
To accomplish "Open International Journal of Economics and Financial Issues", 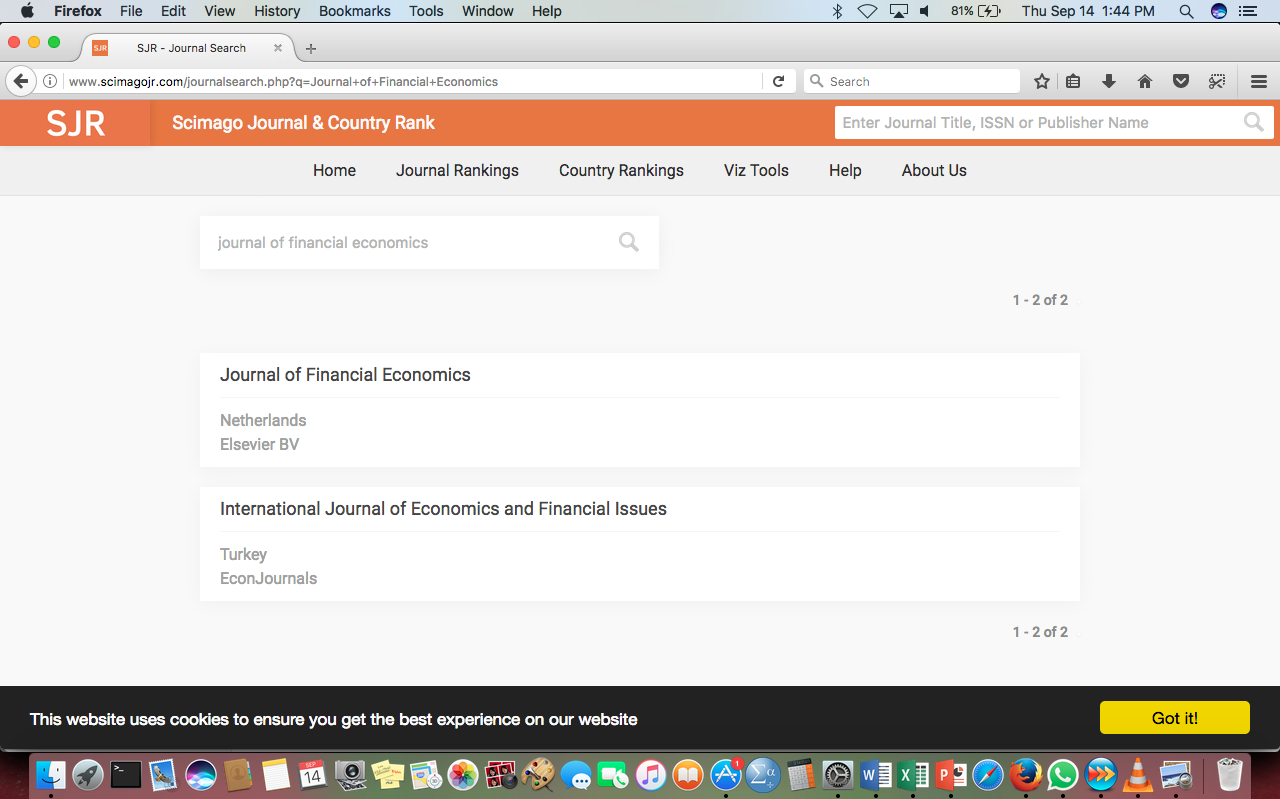I will (443, 509).
